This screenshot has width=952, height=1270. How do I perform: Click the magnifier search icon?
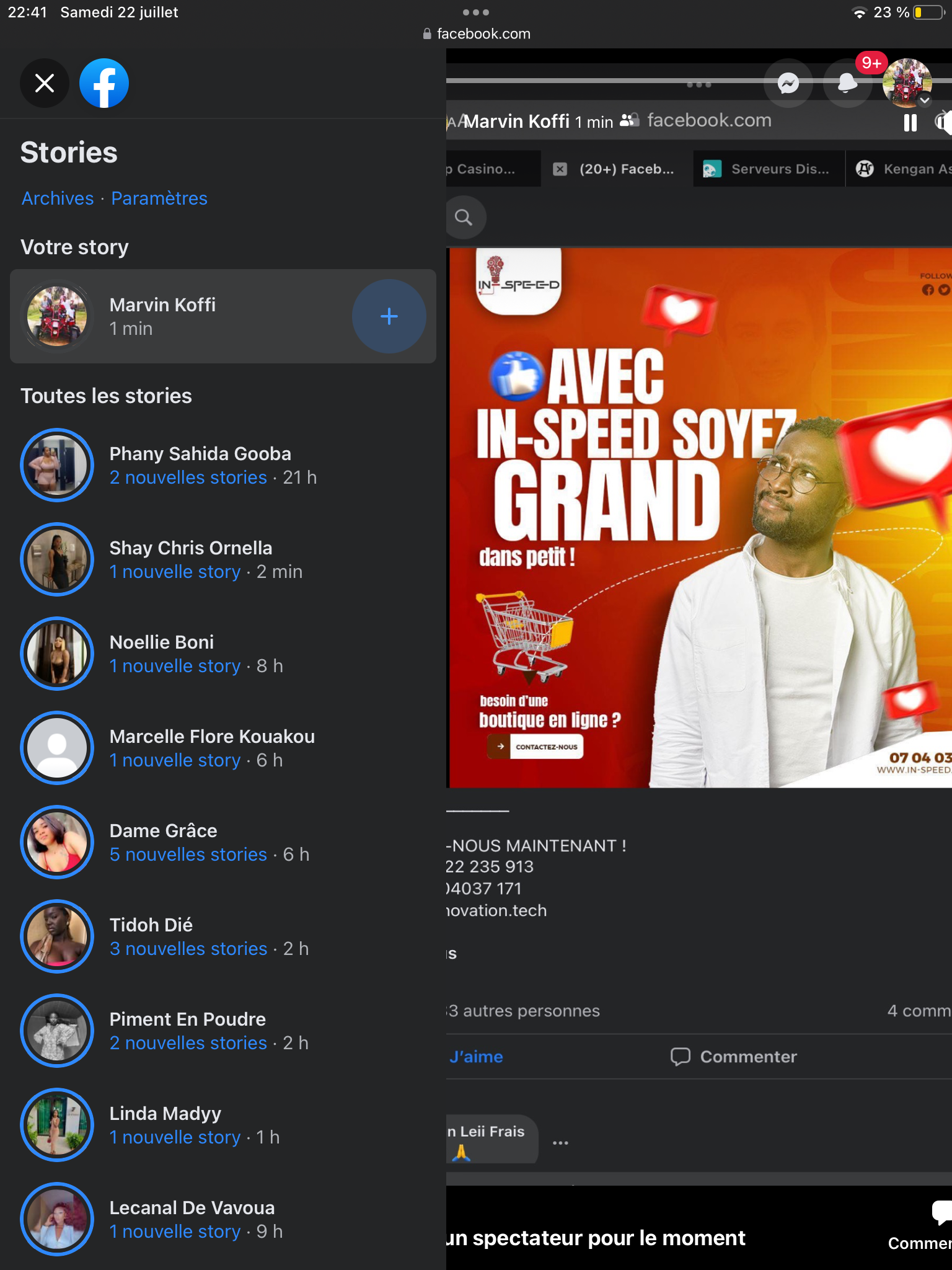click(x=464, y=218)
